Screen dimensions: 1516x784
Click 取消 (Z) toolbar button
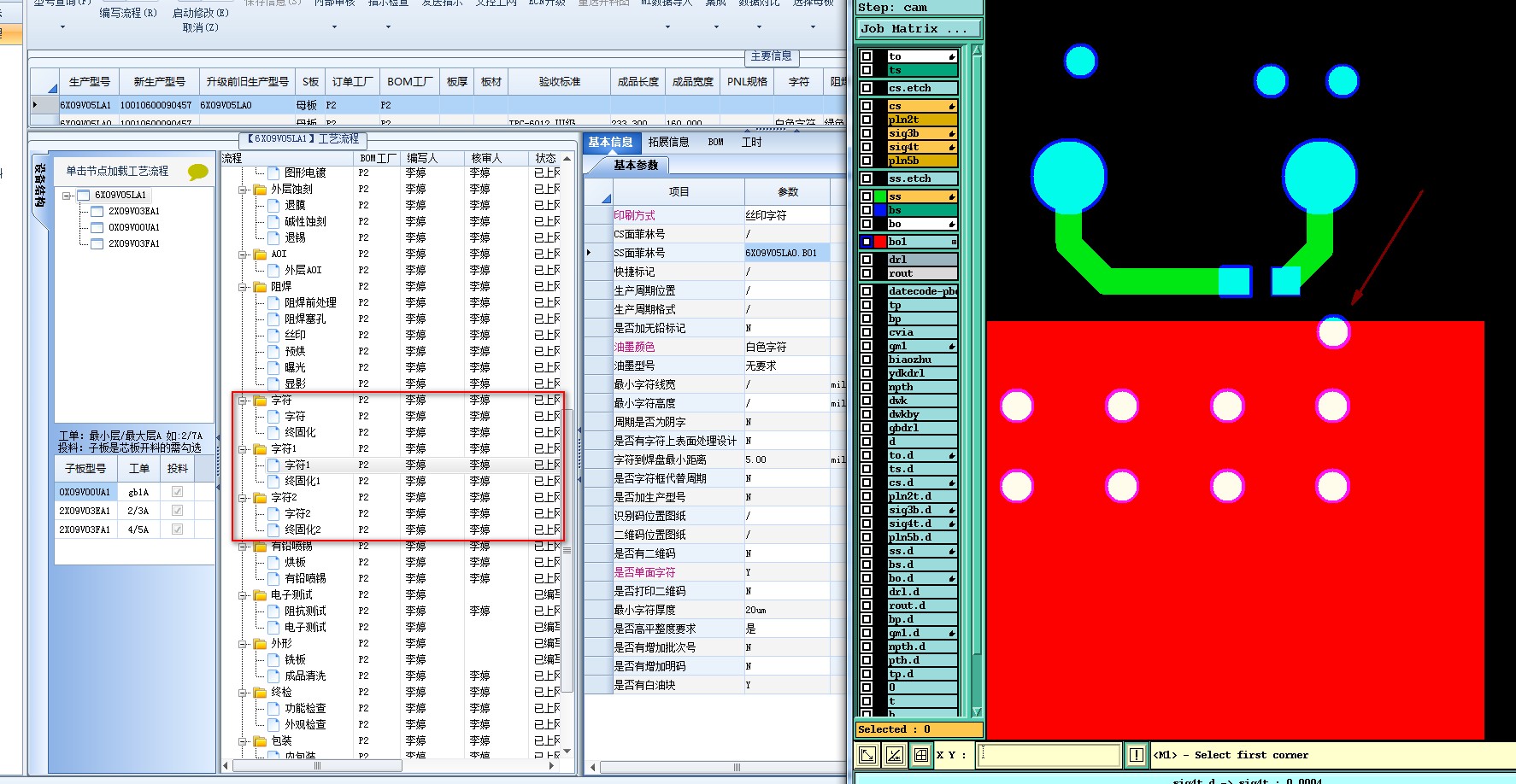200,27
